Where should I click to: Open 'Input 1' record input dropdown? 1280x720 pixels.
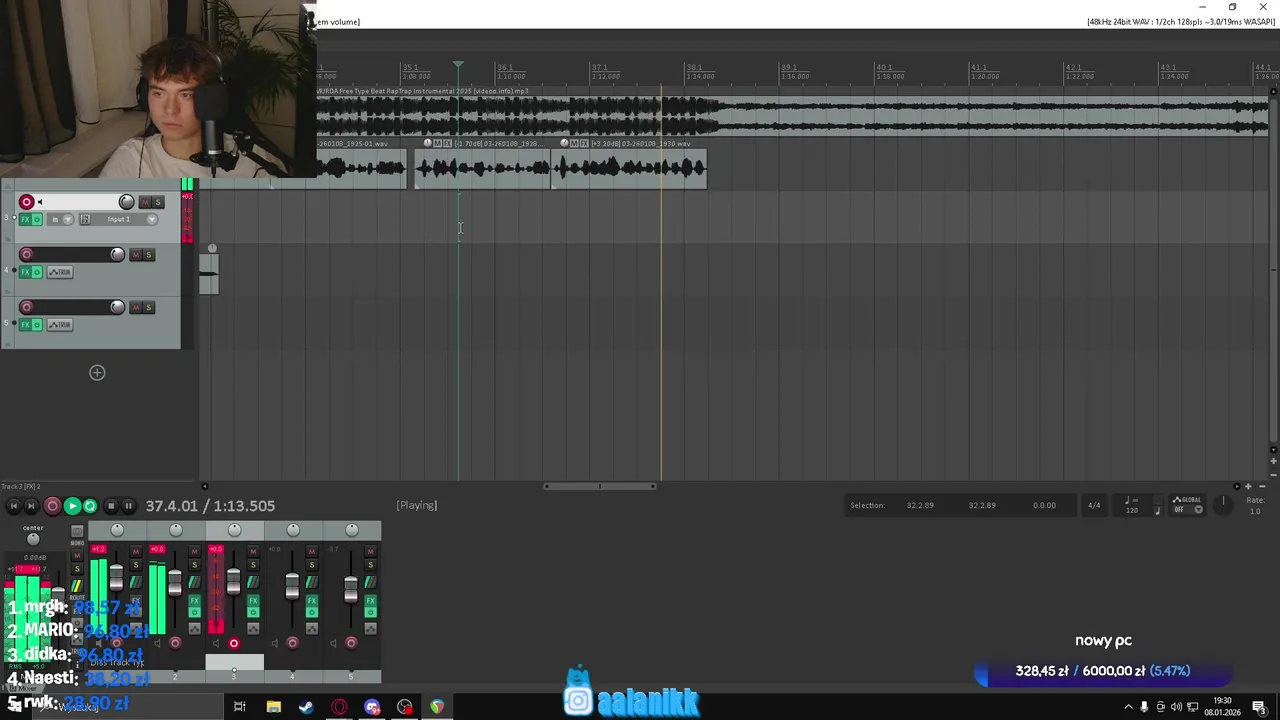pyautogui.click(x=126, y=219)
